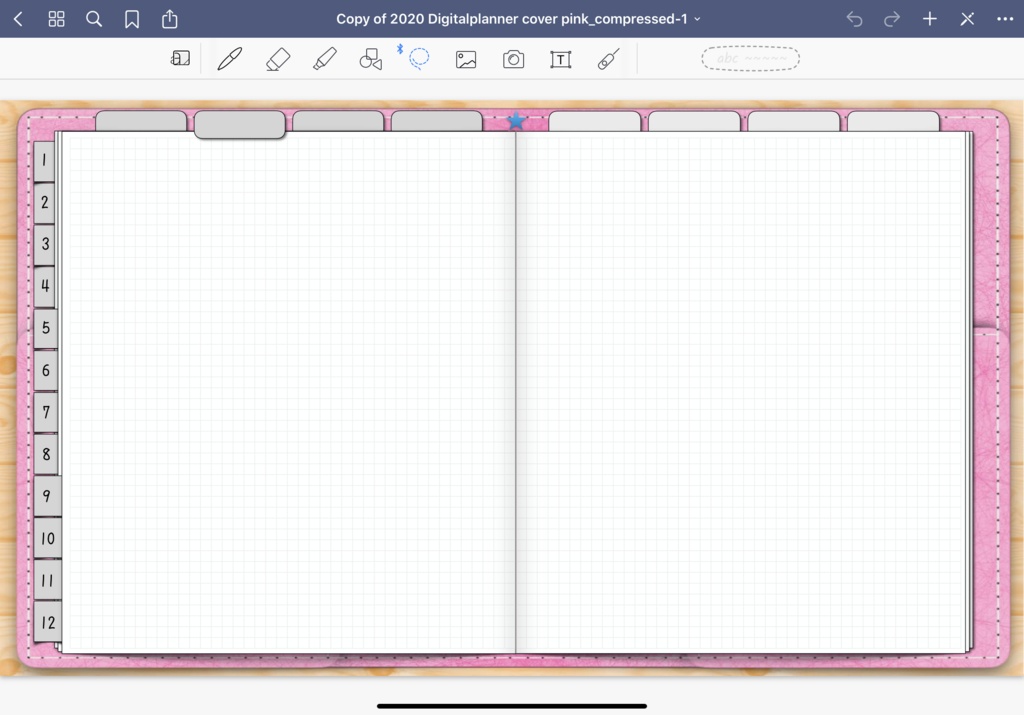Select the Eraser tool
This screenshot has height=715, width=1024.
coord(278,59)
